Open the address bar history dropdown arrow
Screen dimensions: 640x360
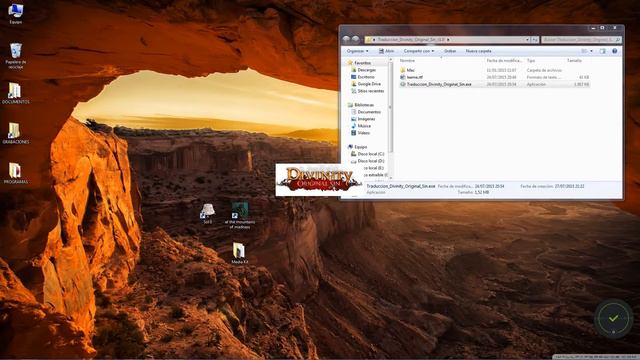click(x=527, y=40)
